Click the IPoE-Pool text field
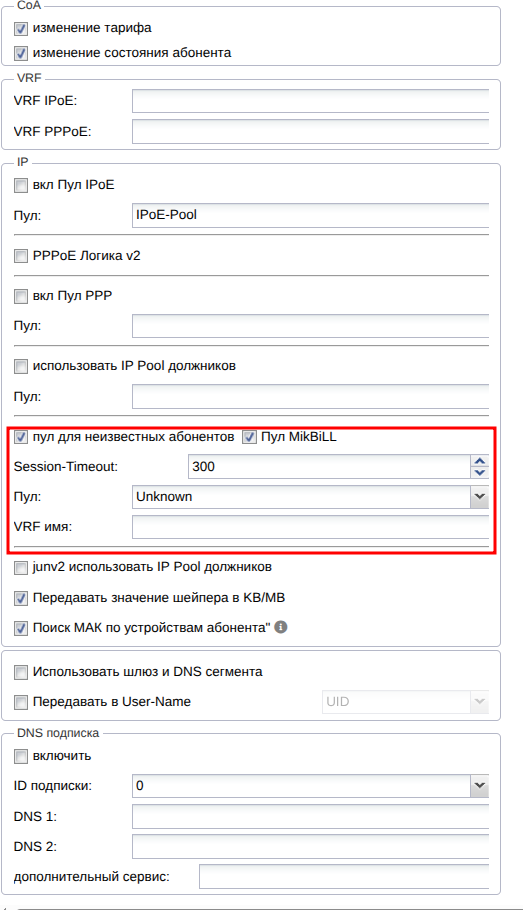 point(311,215)
